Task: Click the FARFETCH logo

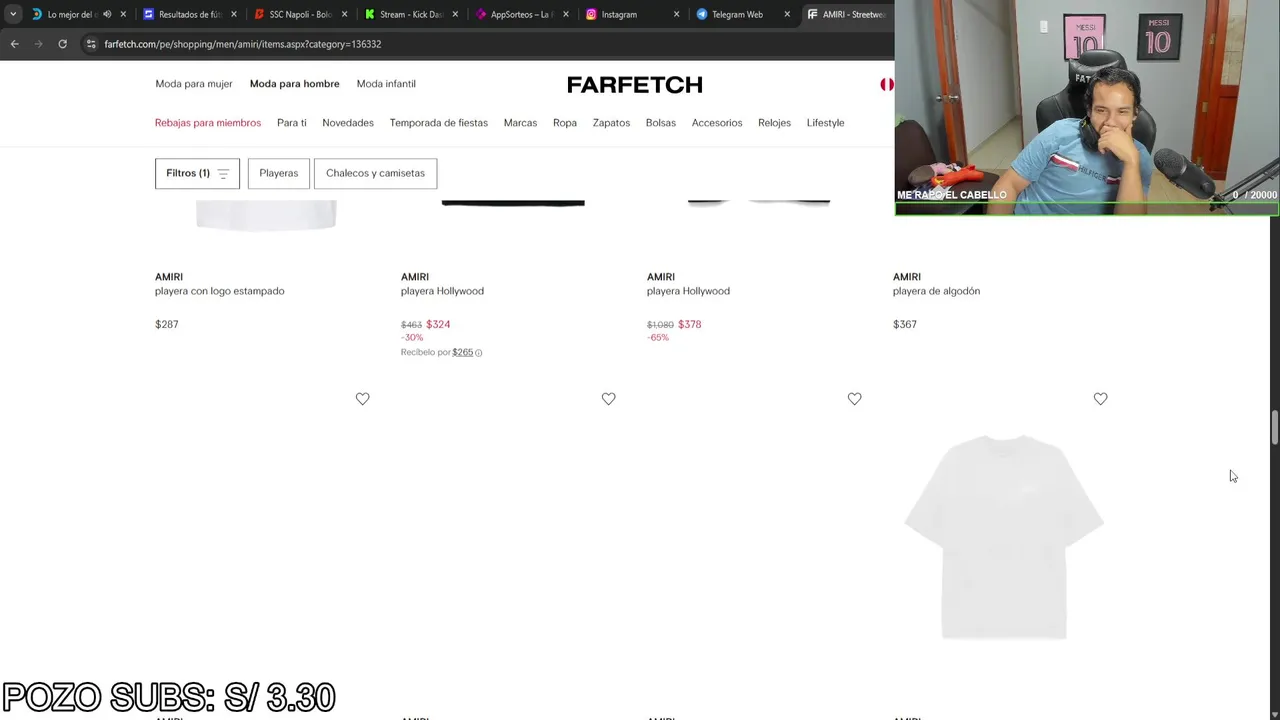Action: pyautogui.click(x=635, y=85)
